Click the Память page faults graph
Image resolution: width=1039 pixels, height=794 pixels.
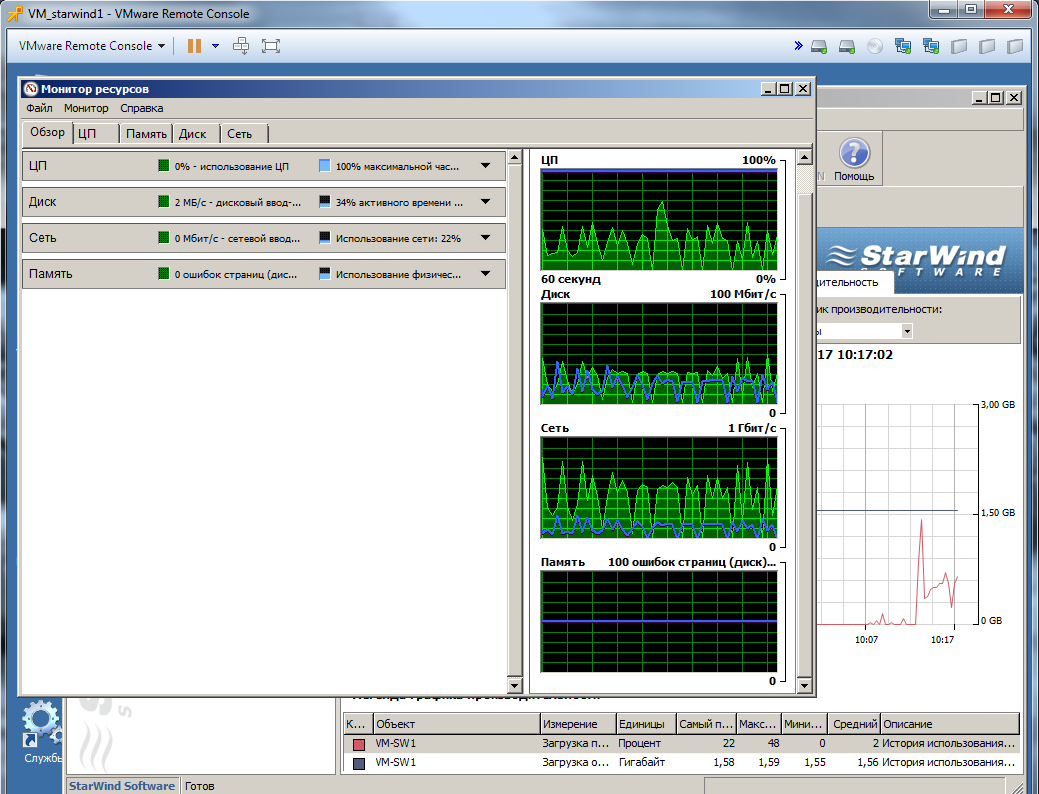(659, 622)
